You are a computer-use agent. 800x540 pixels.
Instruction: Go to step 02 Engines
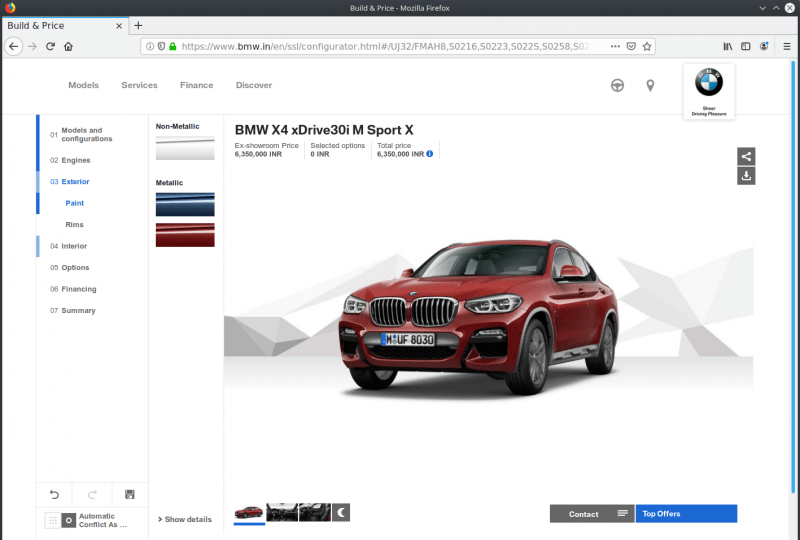[70, 160]
